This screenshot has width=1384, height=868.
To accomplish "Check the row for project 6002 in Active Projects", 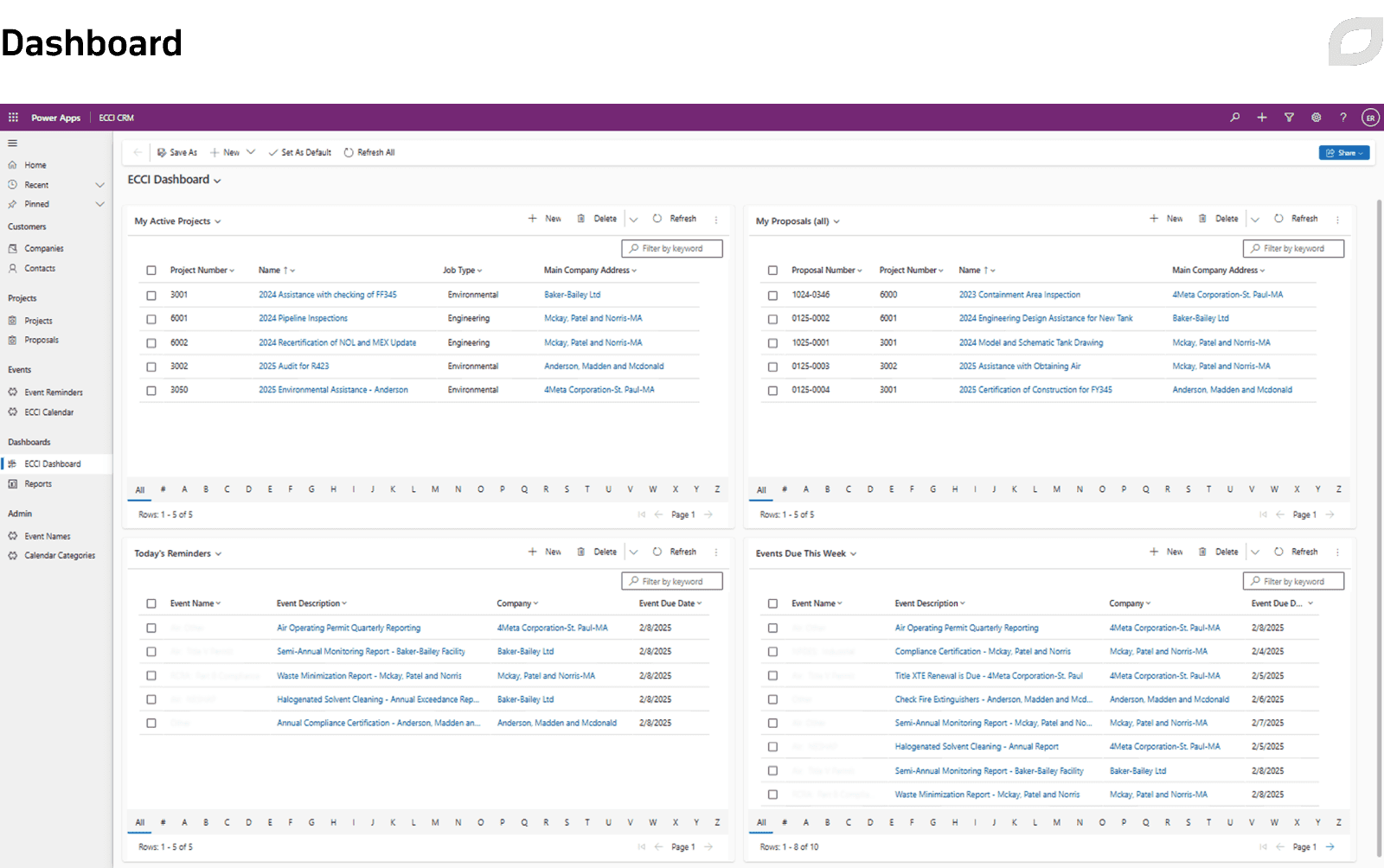I will coord(151,343).
